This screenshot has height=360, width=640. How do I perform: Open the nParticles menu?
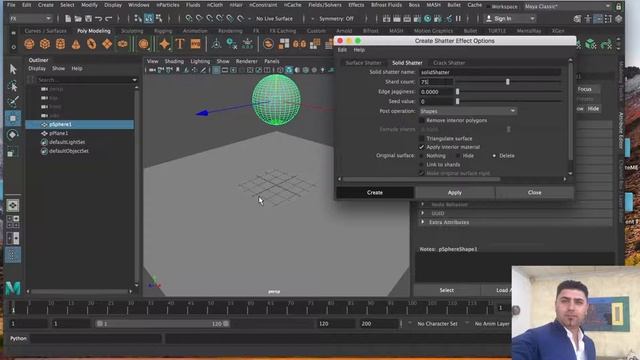tap(168, 5)
